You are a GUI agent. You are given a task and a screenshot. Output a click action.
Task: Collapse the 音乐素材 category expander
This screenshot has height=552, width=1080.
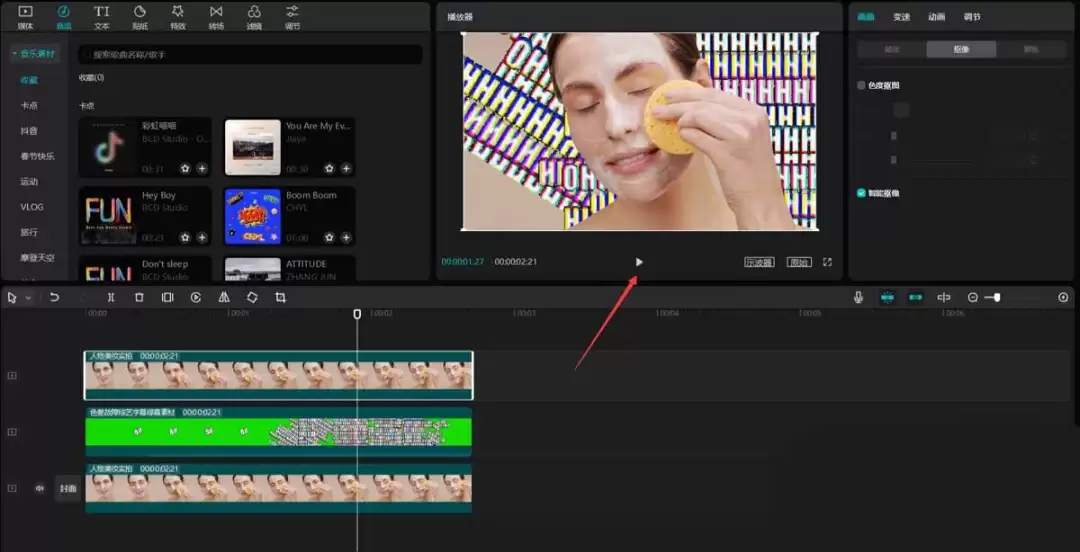point(14,54)
